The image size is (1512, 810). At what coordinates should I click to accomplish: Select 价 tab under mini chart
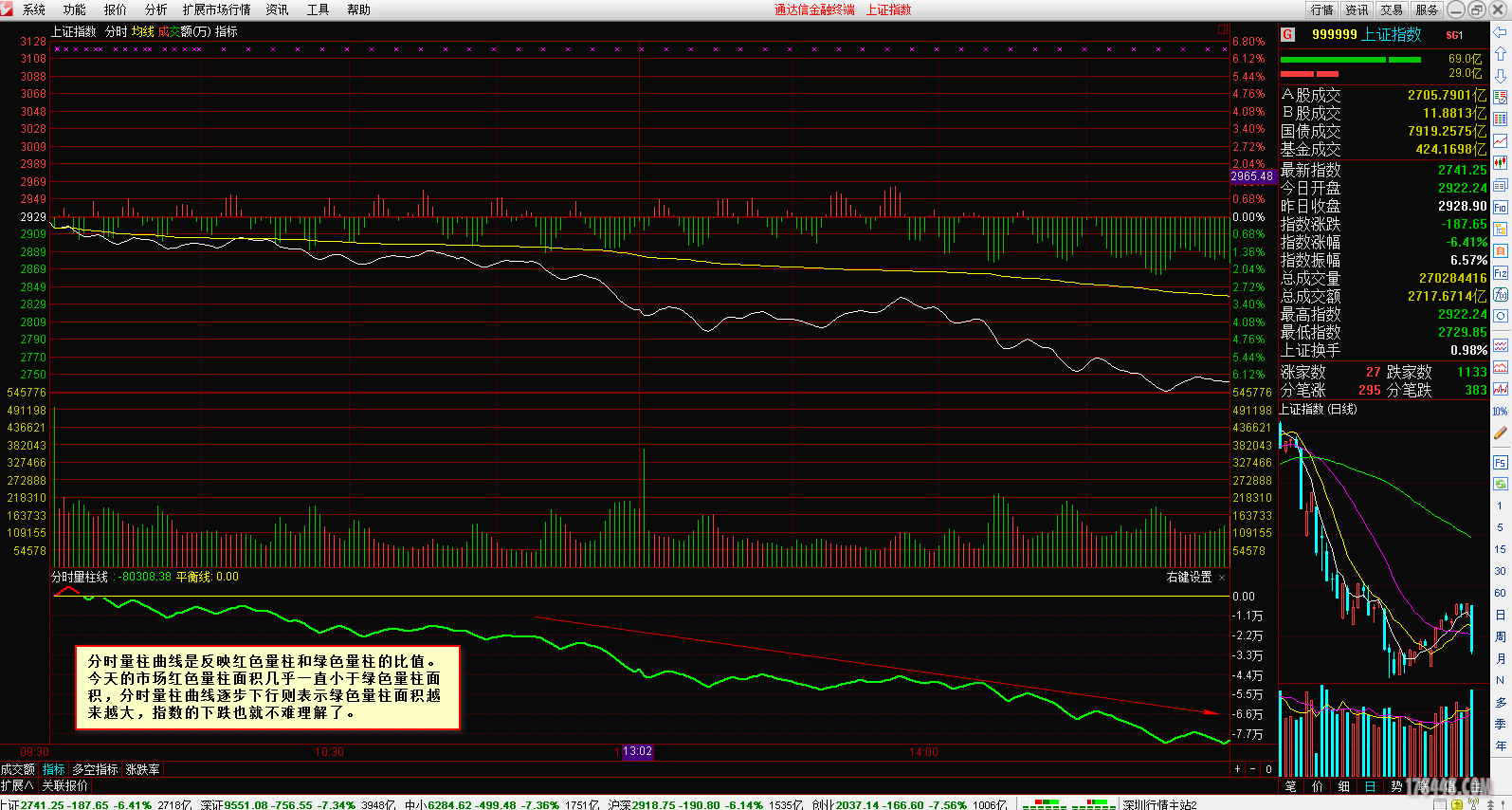1318,786
